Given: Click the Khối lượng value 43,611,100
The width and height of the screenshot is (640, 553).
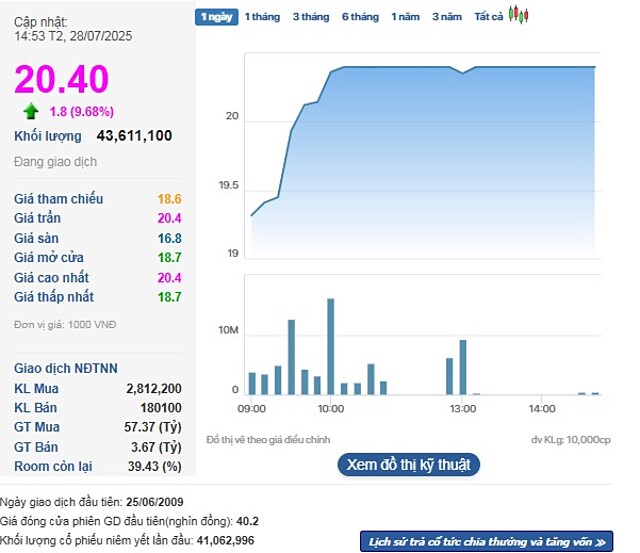Looking at the screenshot, I should pyautogui.click(x=134, y=136).
